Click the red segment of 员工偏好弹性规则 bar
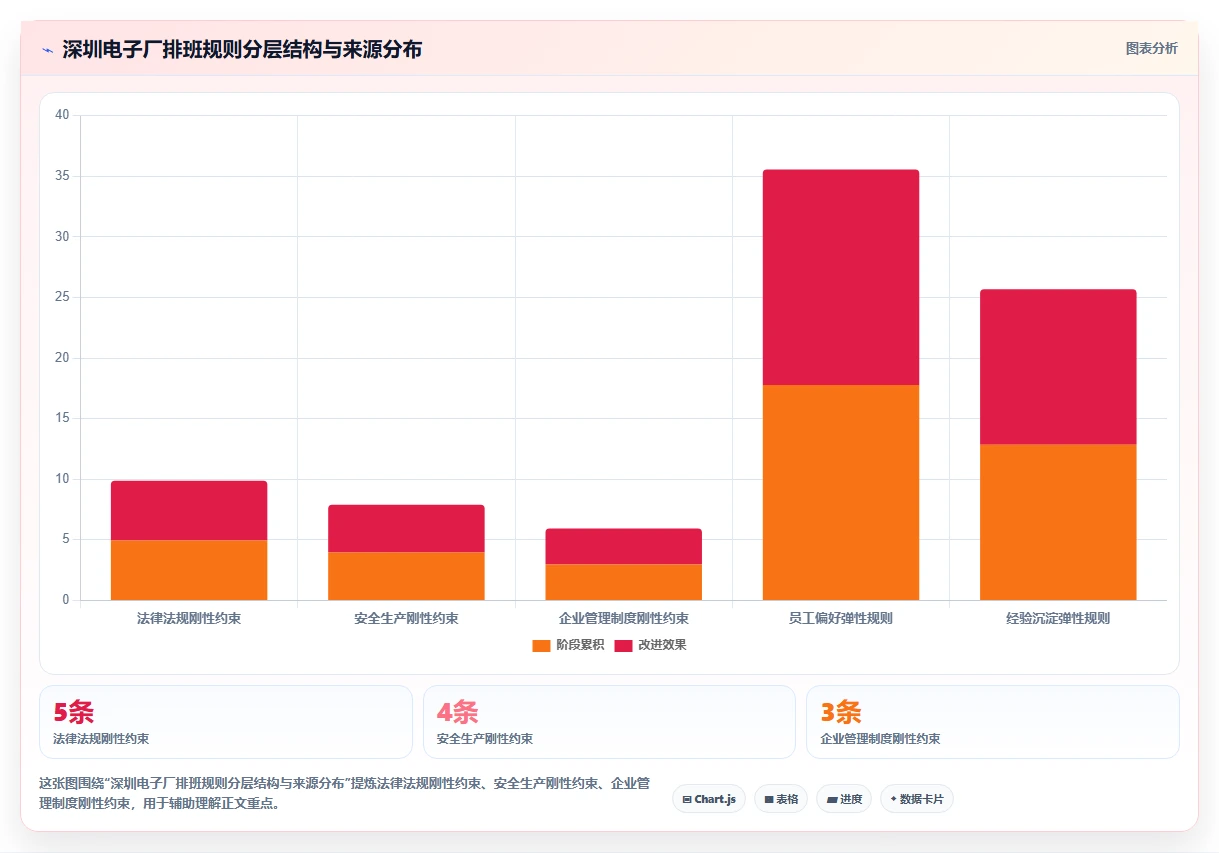This screenshot has height=853, width=1219. pos(841,277)
